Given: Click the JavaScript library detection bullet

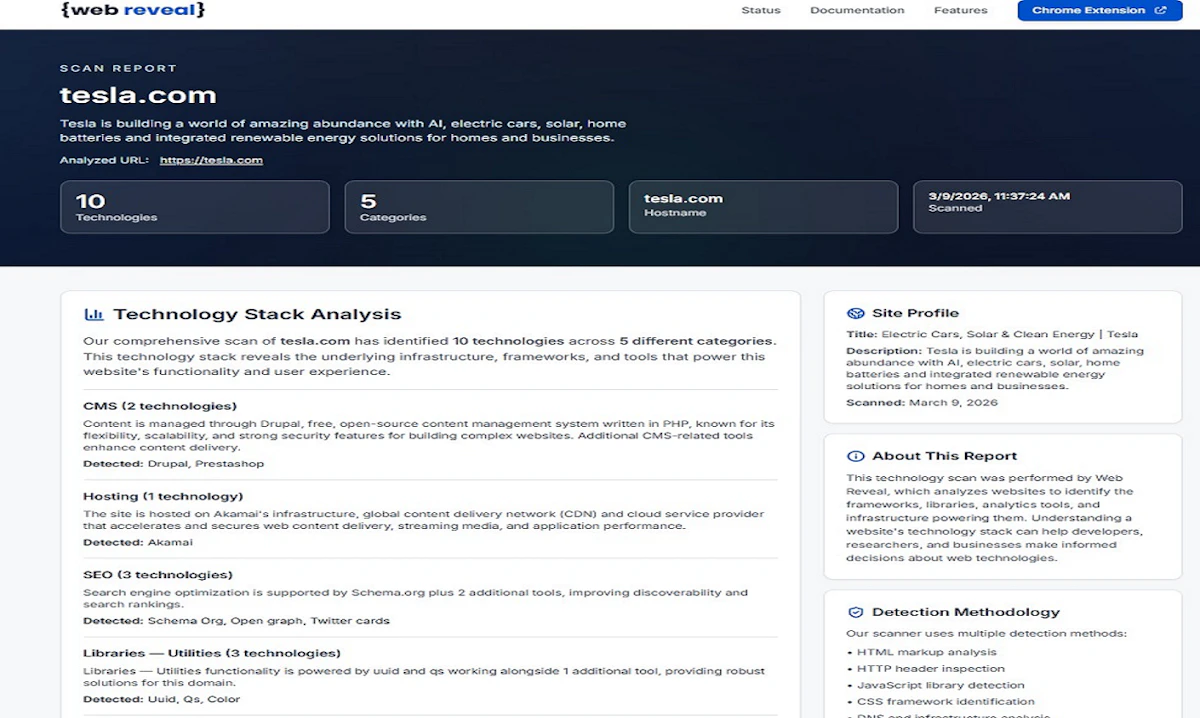Looking at the screenshot, I should (935, 685).
